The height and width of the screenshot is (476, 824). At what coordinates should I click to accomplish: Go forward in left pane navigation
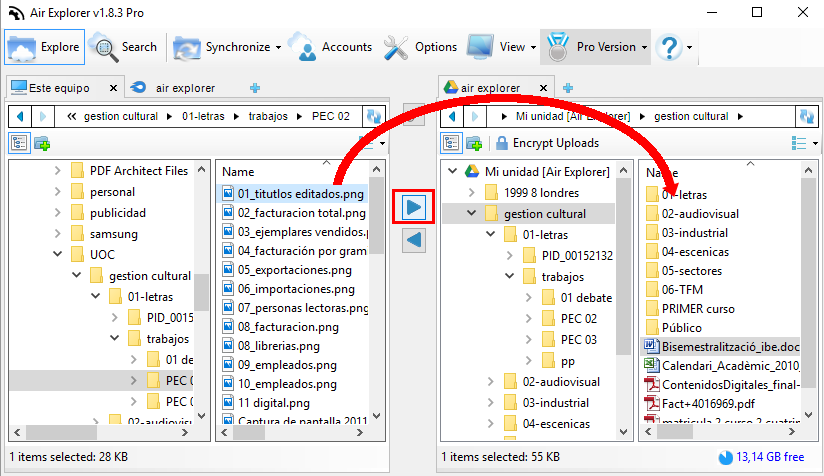click(x=43, y=116)
